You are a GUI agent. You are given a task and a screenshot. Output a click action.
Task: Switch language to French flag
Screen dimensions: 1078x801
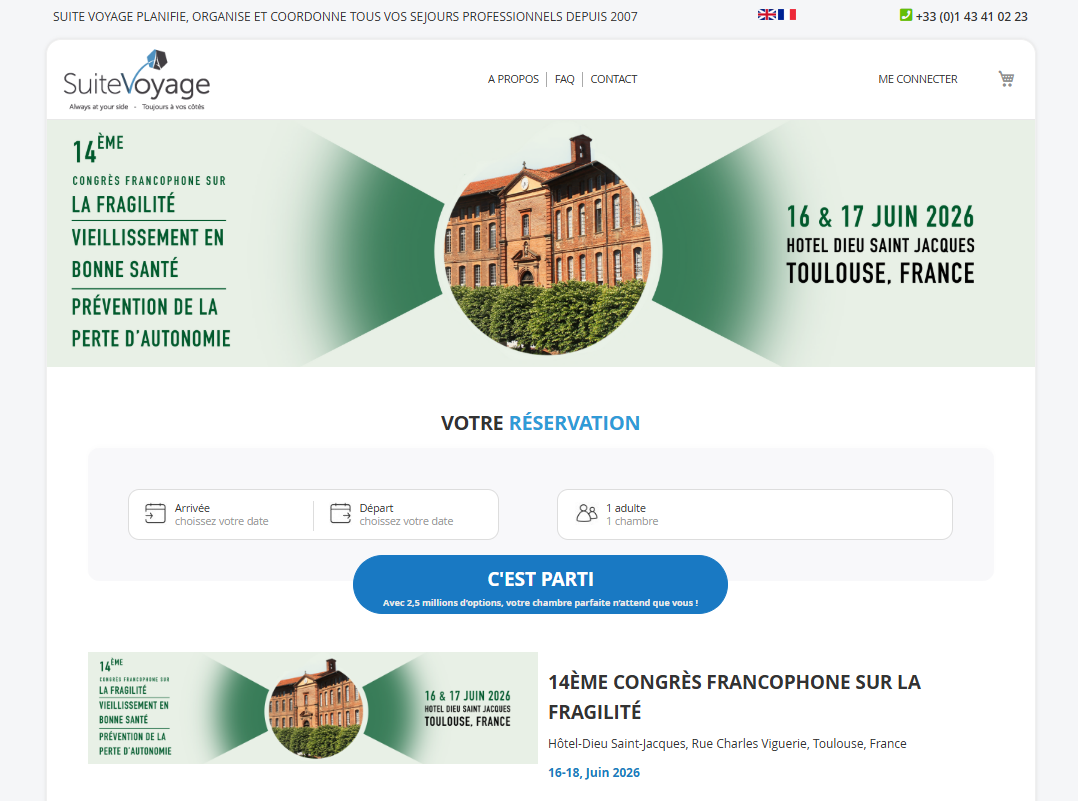tap(787, 15)
